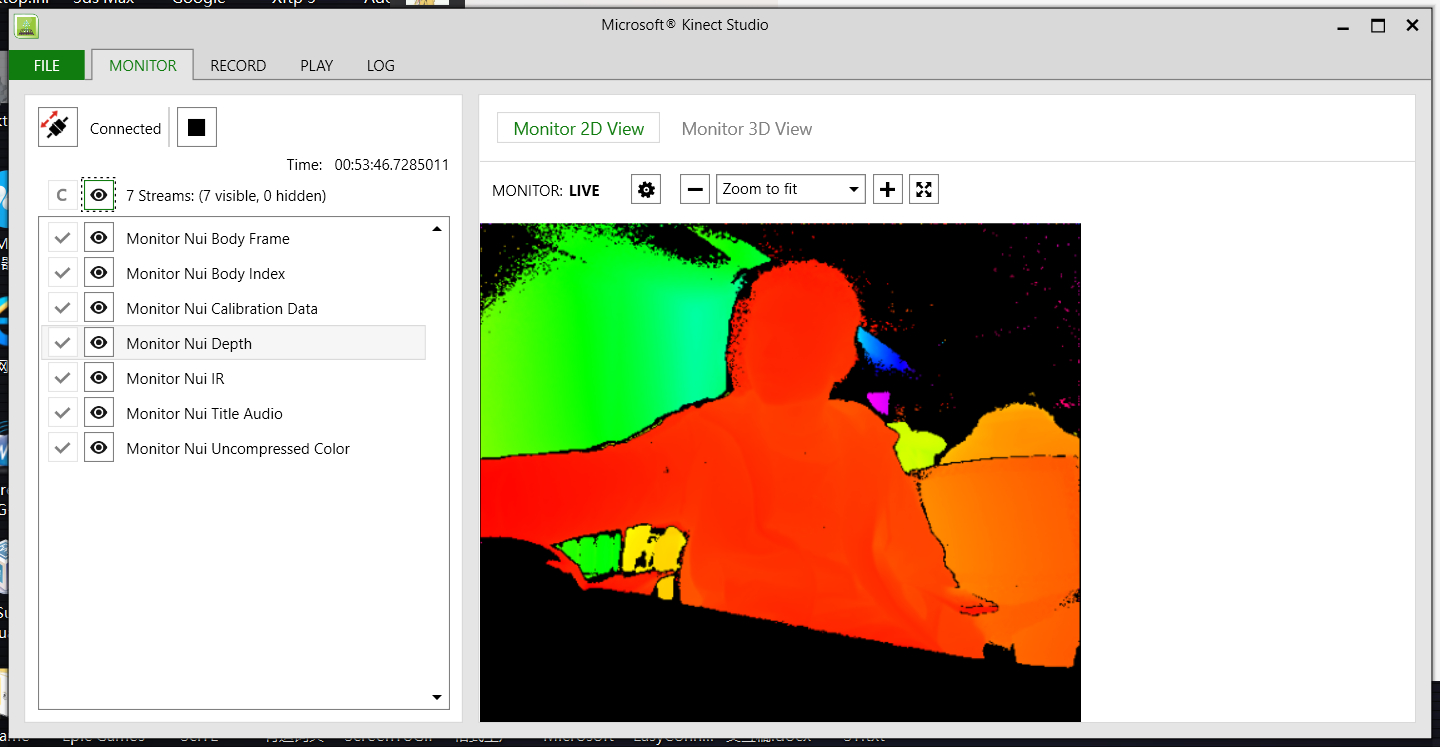Switch to the MONITOR tab

click(143, 65)
